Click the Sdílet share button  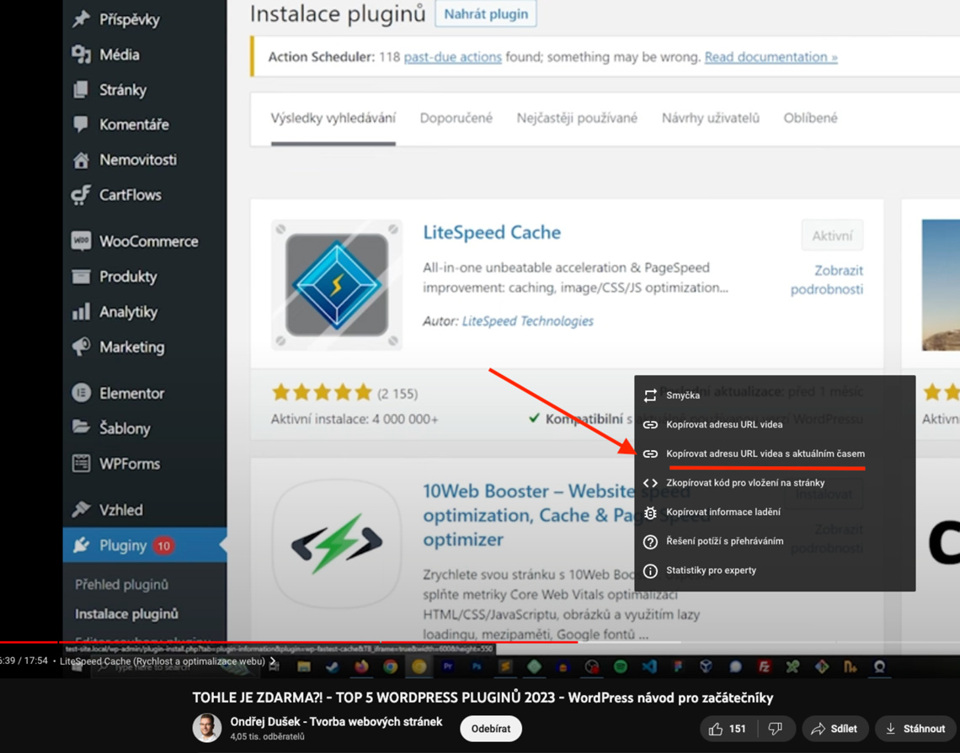pyautogui.click(x=835, y=729)
